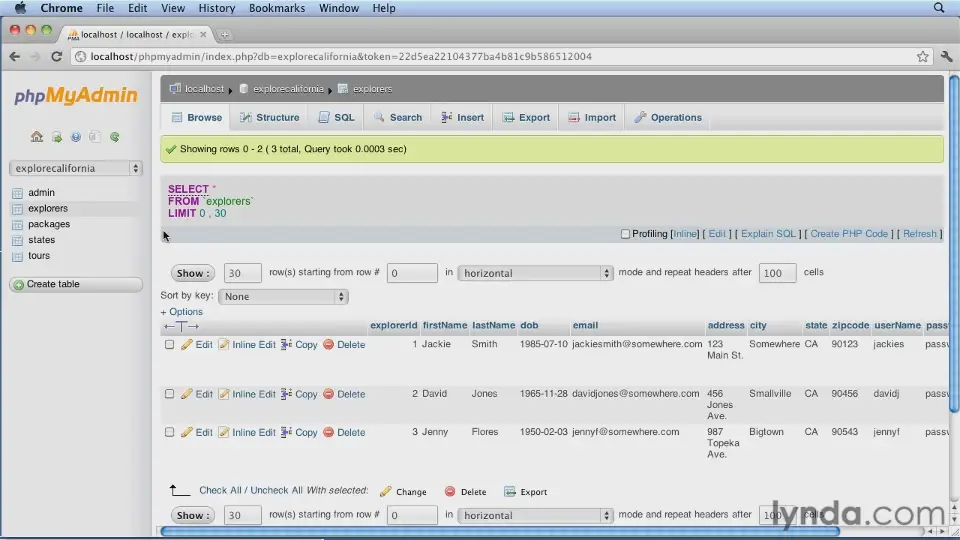960x540 pixels.
Task: Click the Explain SQL link
Action: click(768, 234)
